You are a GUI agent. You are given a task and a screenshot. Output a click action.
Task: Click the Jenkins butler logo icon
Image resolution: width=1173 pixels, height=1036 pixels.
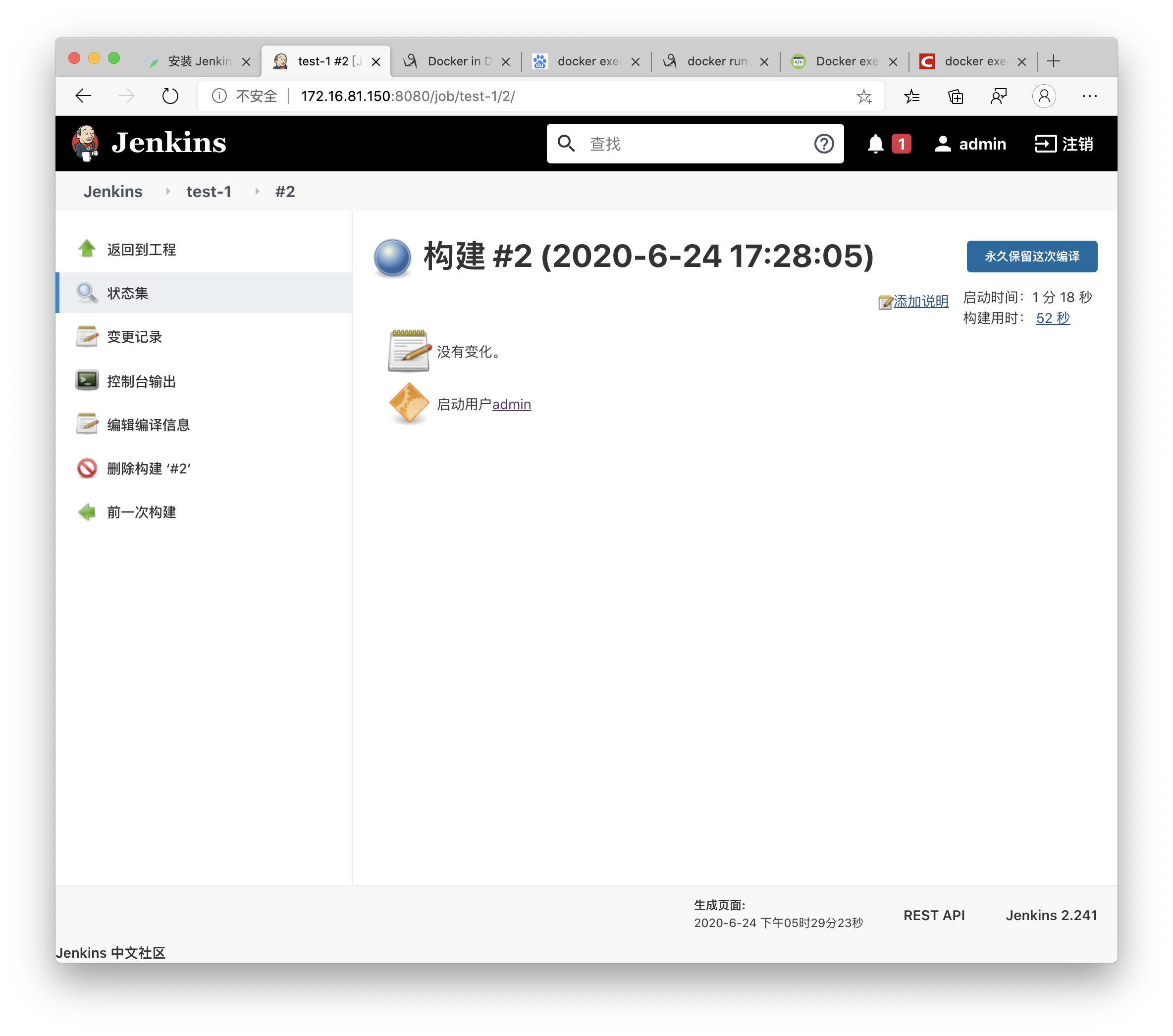click(x=86, y=143)
